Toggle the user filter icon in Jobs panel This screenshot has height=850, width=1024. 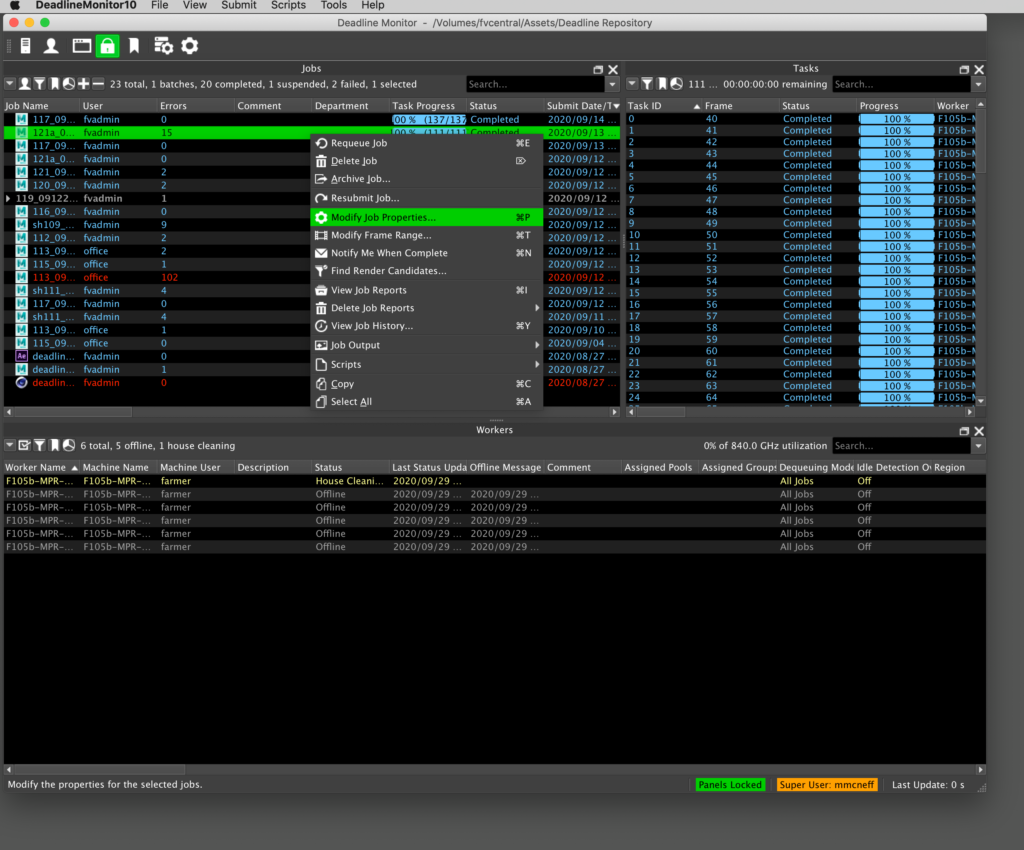pos(25,84)
